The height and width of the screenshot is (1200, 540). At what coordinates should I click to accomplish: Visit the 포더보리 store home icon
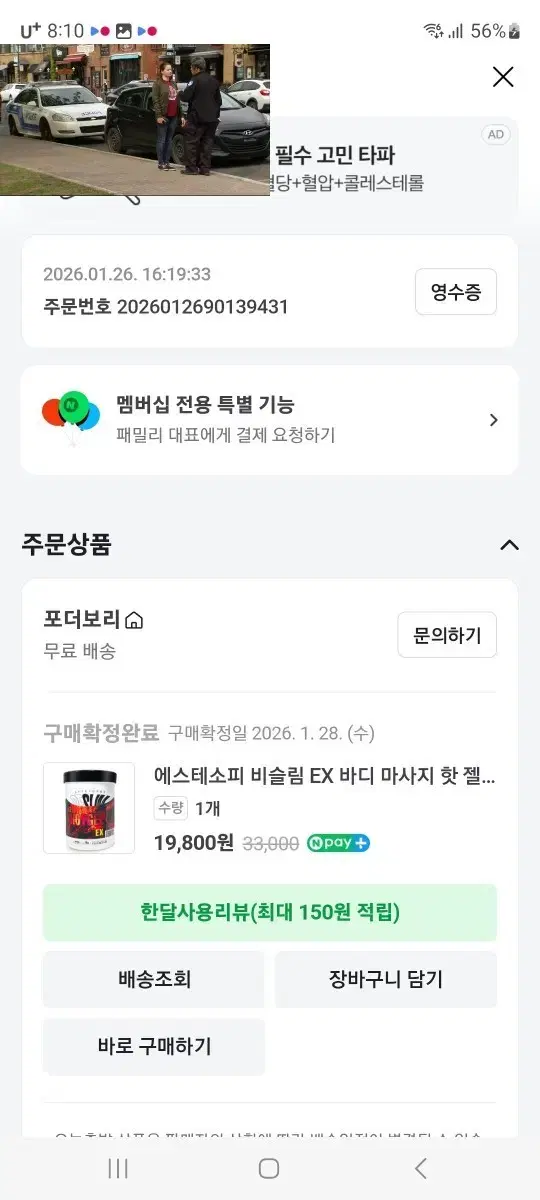(x=135, y=621)
